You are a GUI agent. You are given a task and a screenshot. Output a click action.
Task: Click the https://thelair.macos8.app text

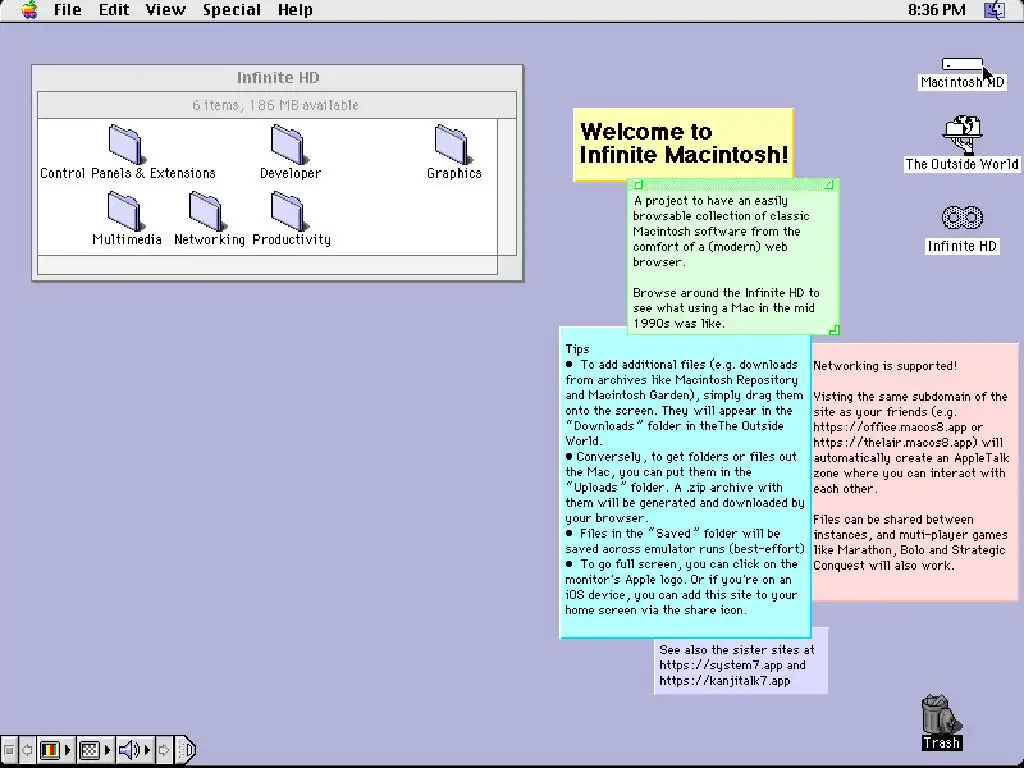[893, 442]
